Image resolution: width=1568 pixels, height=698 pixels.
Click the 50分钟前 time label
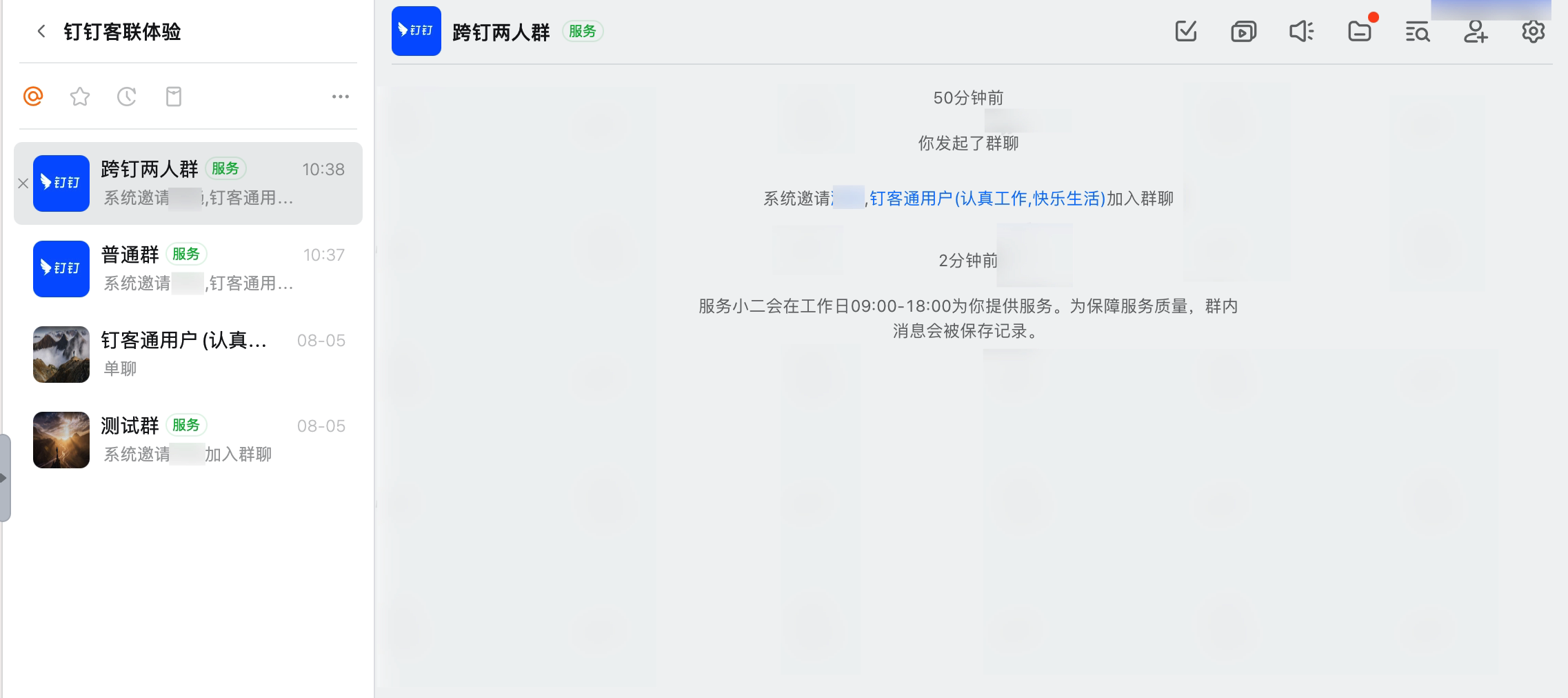point(968,98)
